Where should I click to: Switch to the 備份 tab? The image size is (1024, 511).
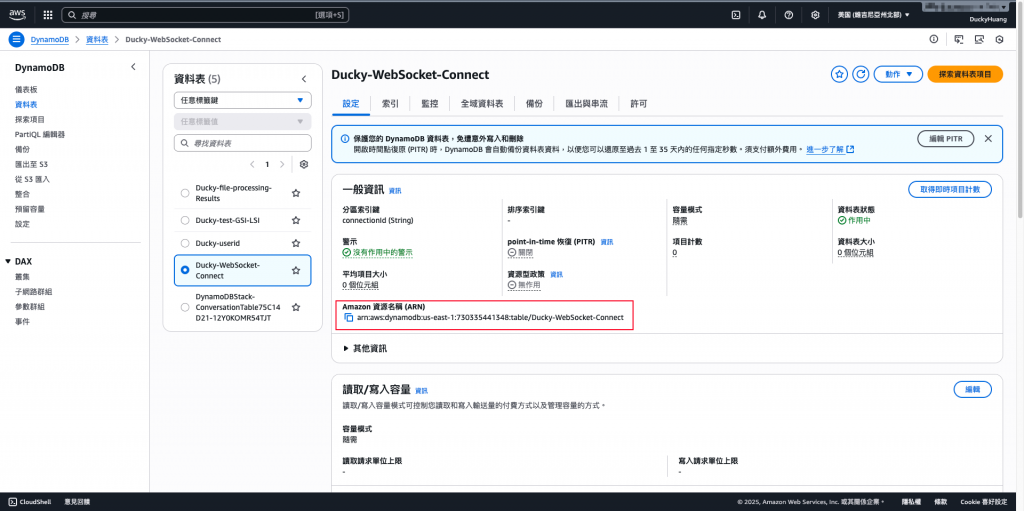point(534,104)
